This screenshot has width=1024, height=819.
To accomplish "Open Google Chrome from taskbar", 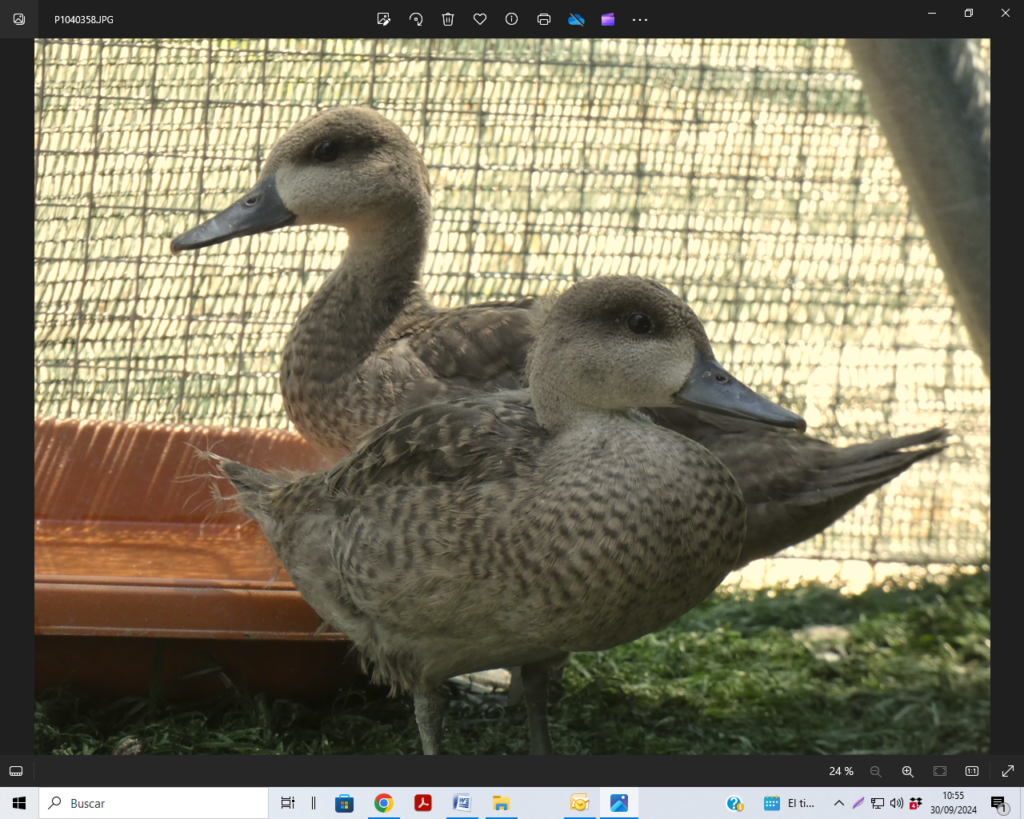I will point(383,803).
